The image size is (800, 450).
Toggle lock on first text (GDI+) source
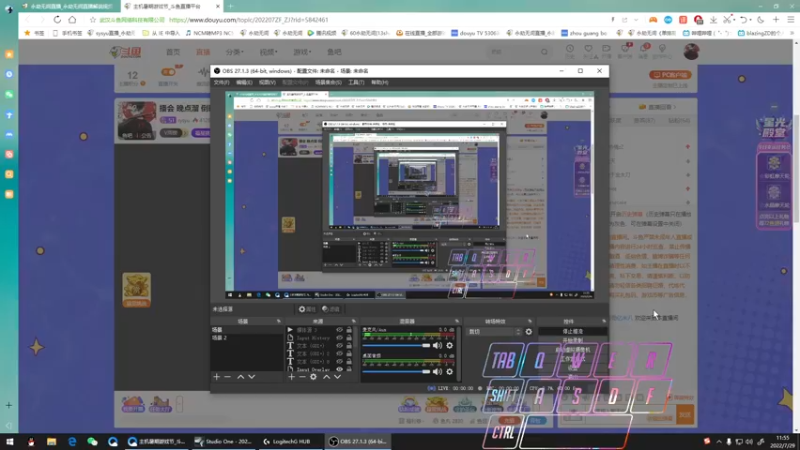[349, 345]
